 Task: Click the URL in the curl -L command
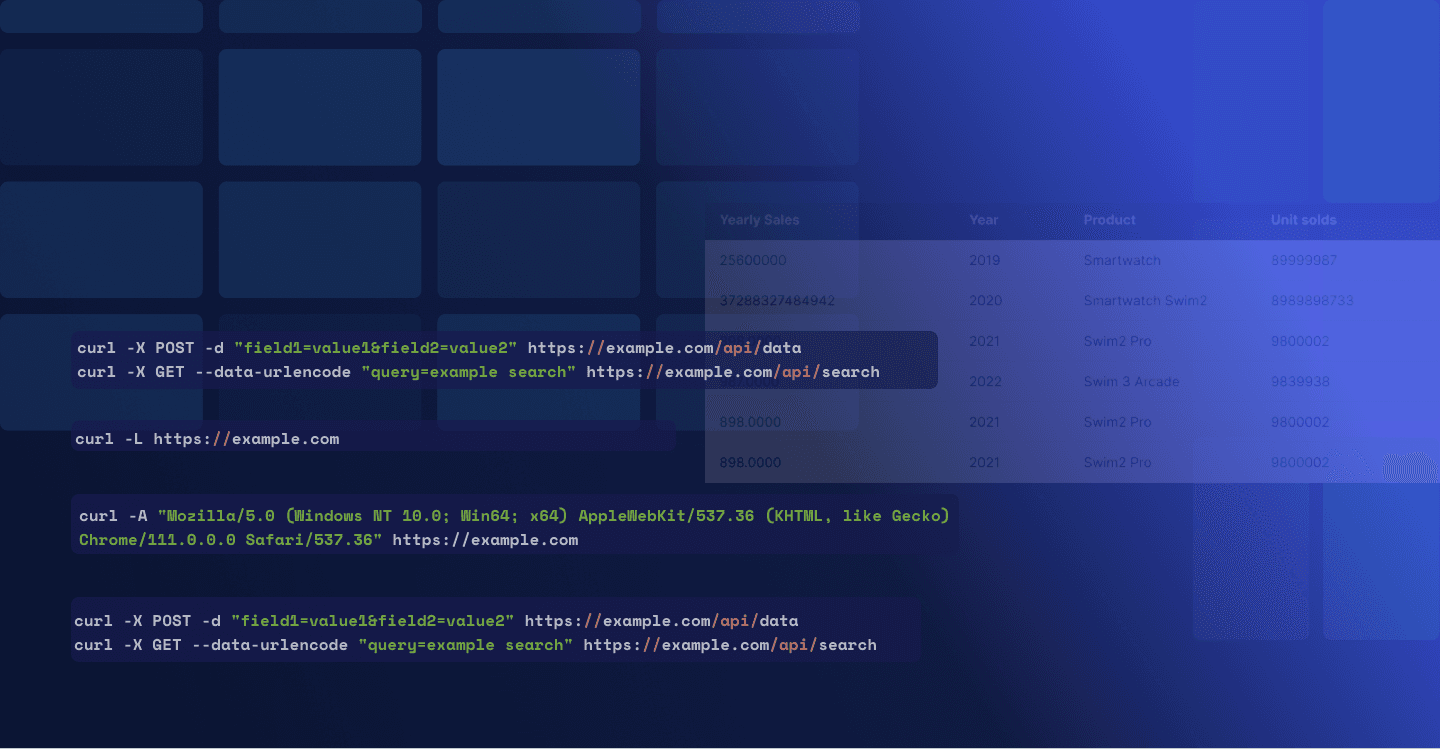click(246, 439)
